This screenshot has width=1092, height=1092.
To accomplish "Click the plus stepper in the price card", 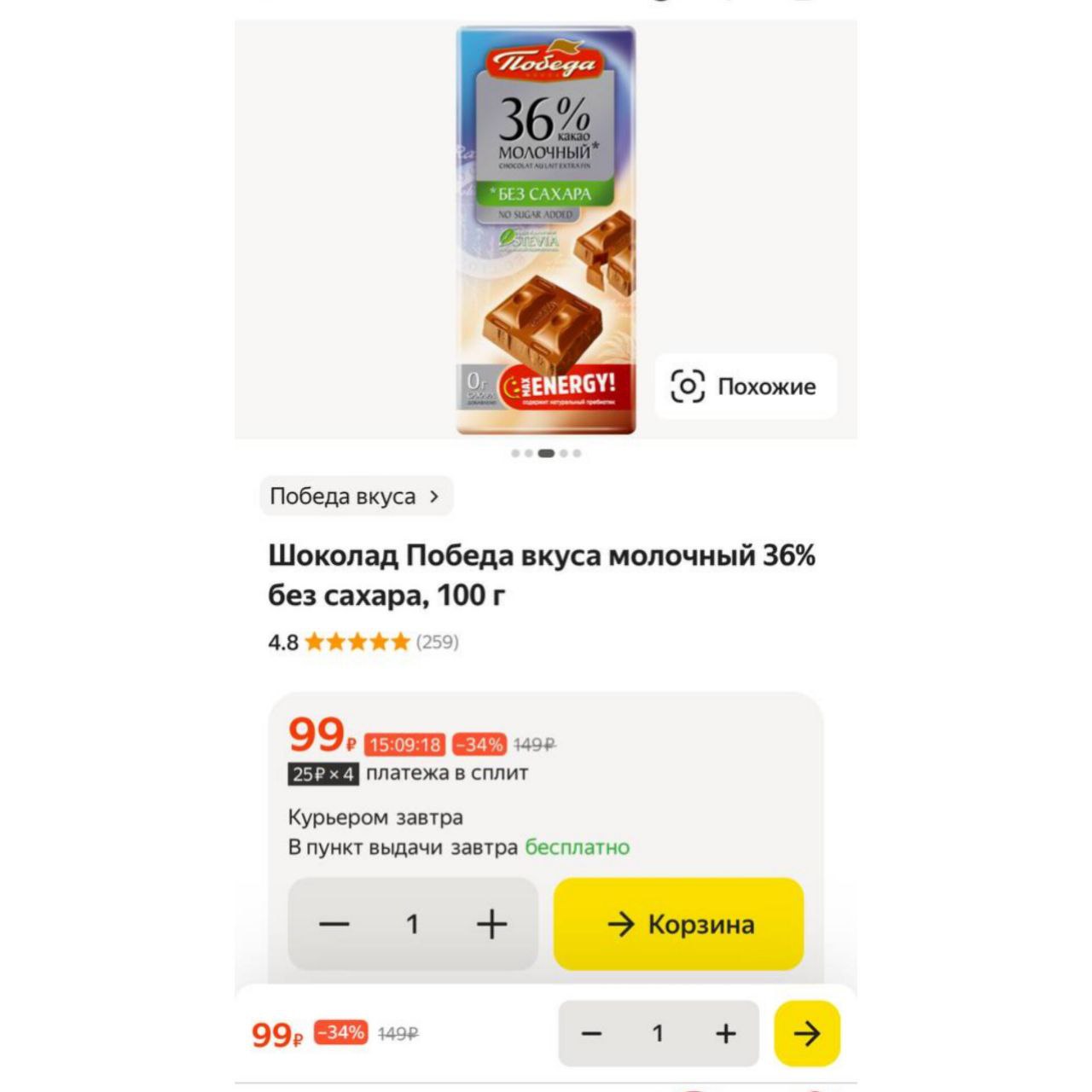I will click(x=491, y=924).
